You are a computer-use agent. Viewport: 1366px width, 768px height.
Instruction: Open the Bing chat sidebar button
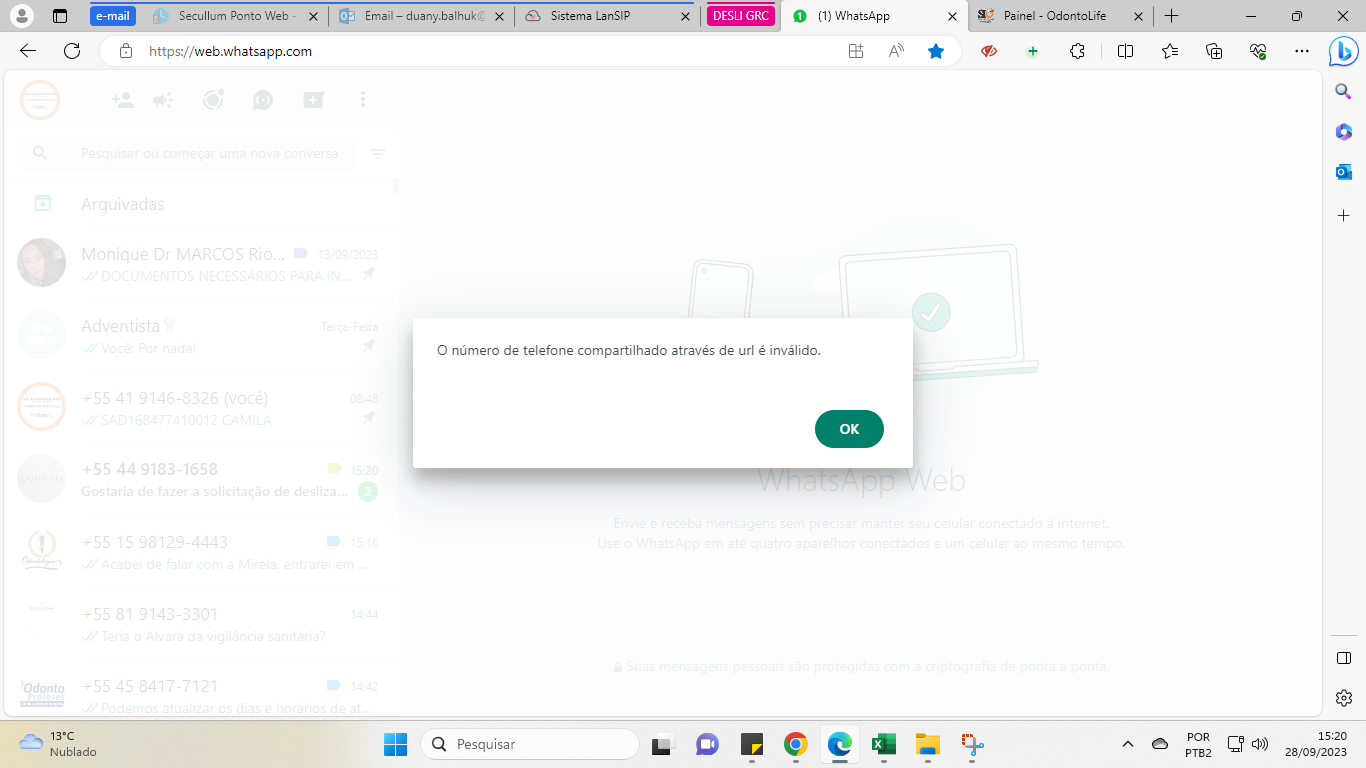click(x=1343, y=51)
